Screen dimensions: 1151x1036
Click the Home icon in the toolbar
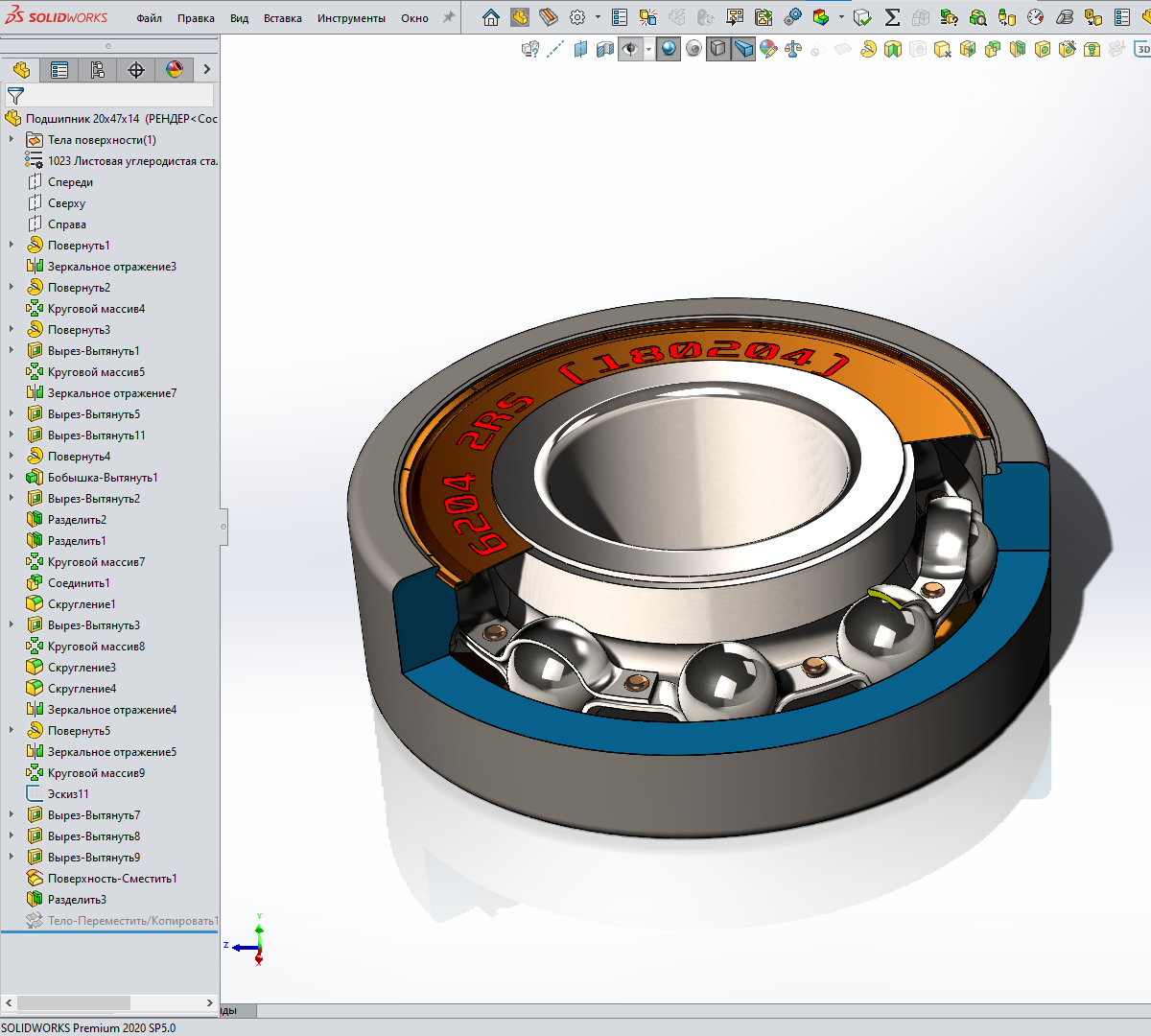491,17
